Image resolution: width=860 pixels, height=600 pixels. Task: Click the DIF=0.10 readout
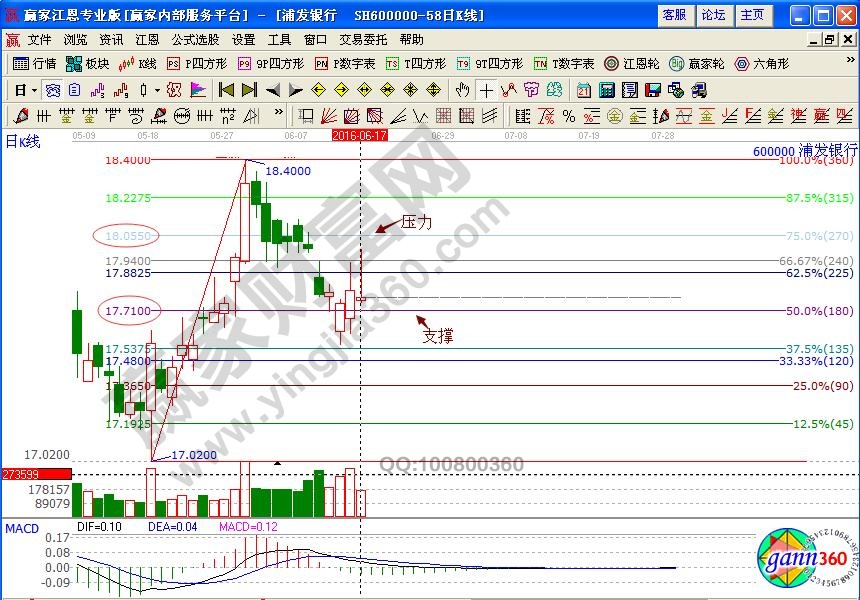[x=99, y=527]
